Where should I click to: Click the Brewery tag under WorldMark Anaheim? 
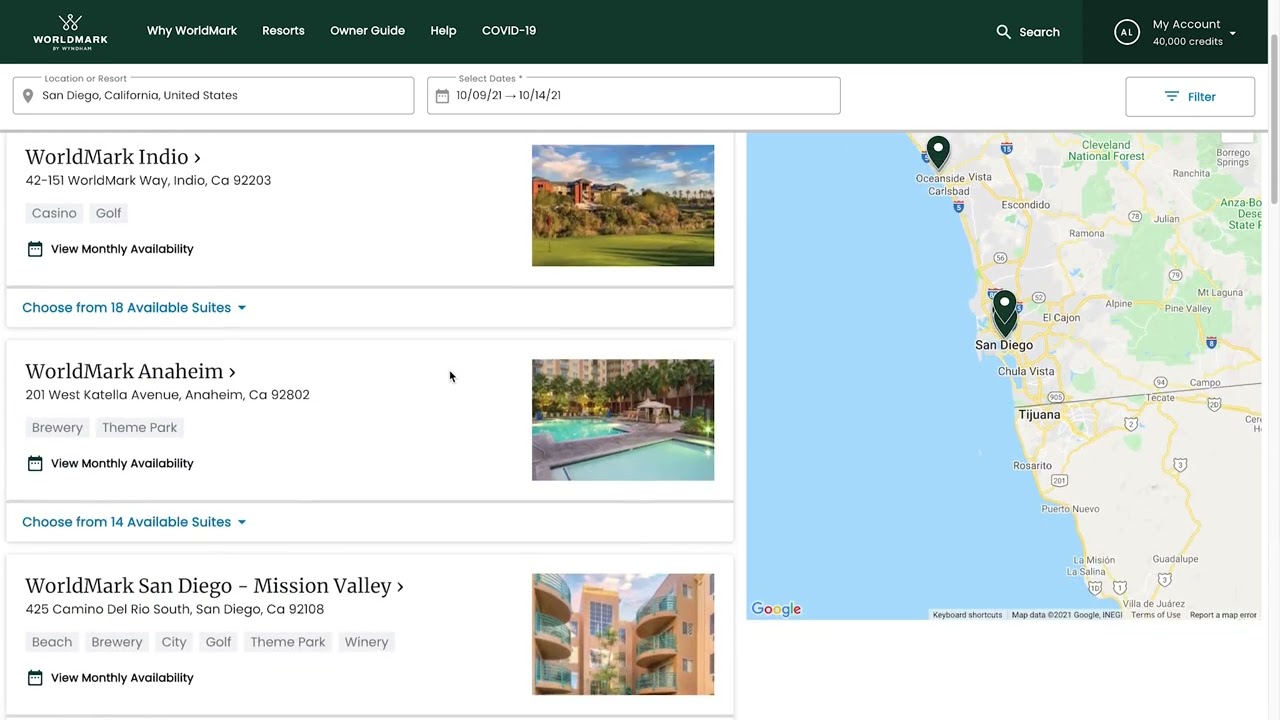click(x=57, y=428)
